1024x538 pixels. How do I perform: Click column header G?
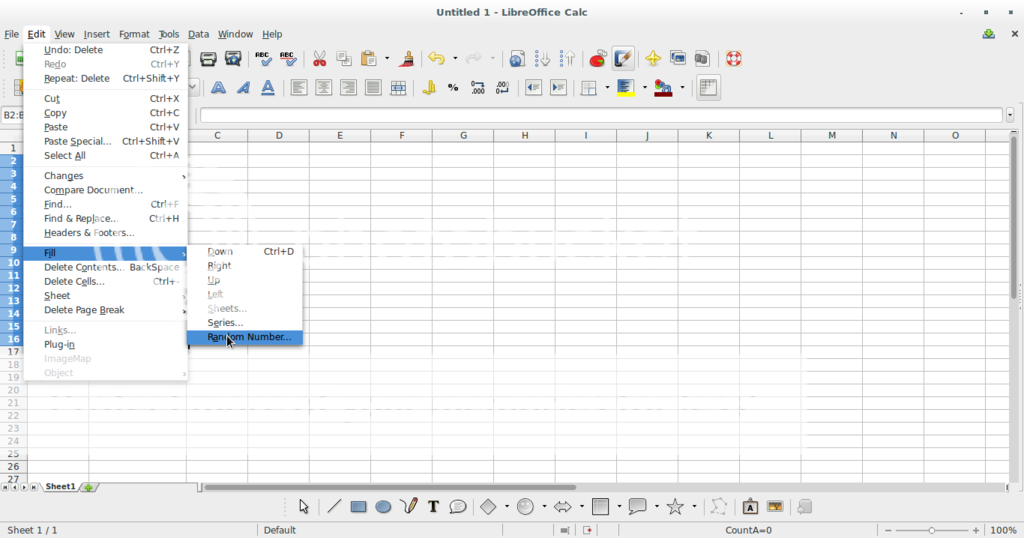[x=463, y=135]
